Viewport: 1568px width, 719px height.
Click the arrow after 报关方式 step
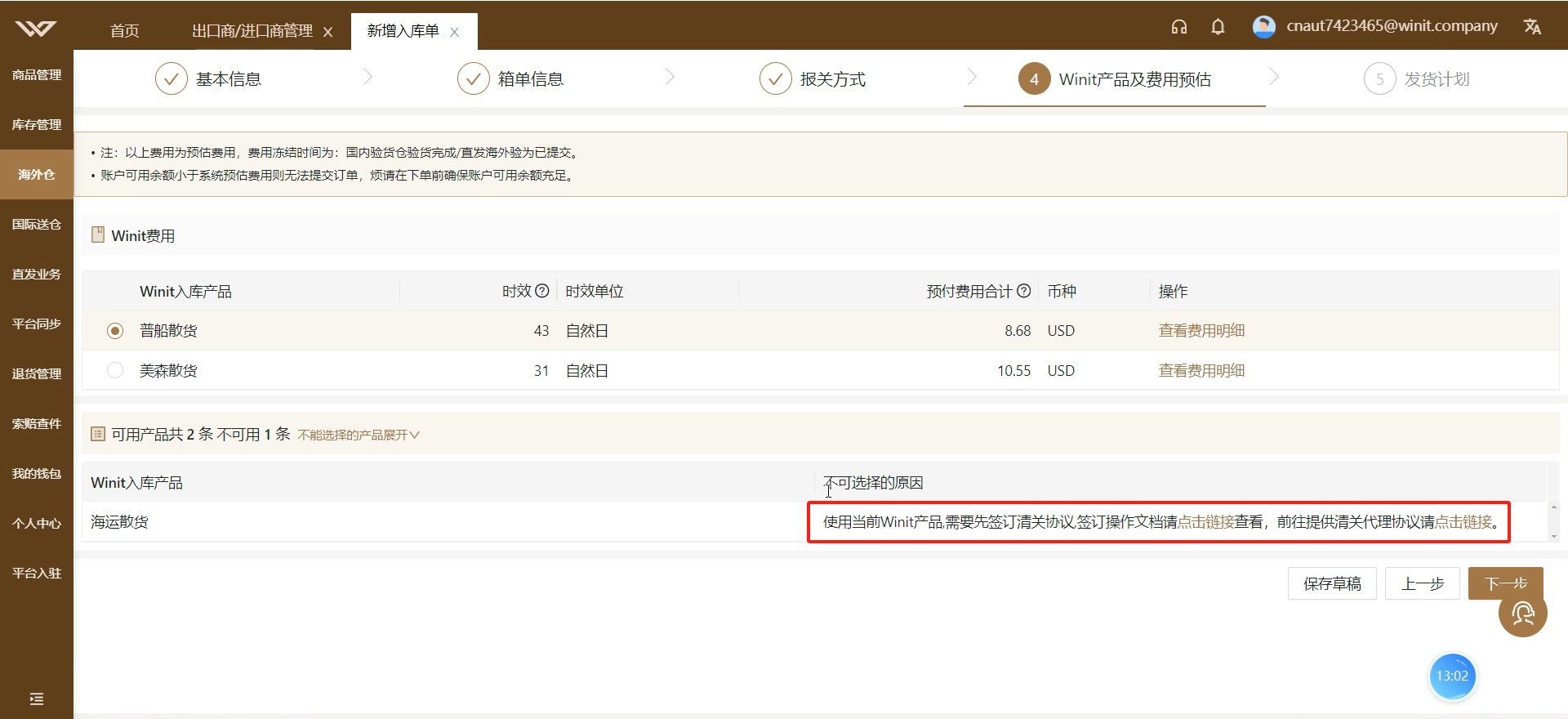(x=972, y=77)
